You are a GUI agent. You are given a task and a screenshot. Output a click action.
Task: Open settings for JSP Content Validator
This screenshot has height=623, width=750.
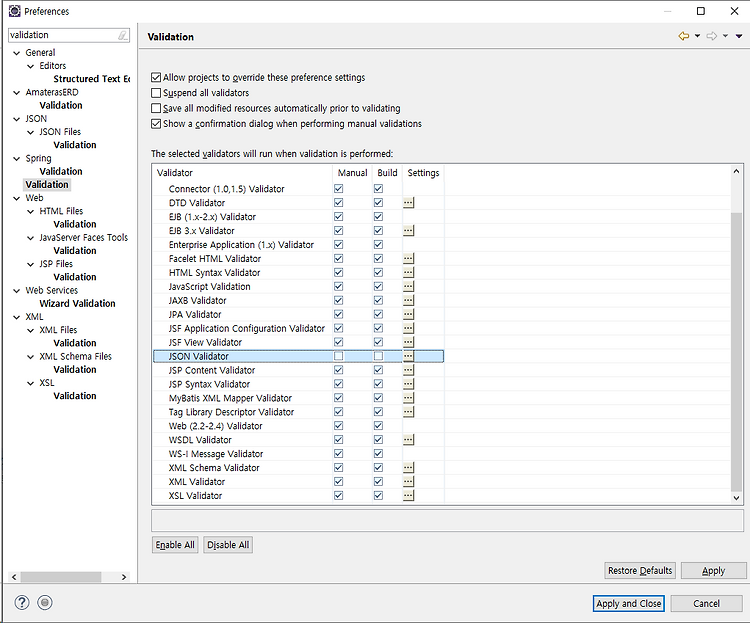[x=408, y=370]
